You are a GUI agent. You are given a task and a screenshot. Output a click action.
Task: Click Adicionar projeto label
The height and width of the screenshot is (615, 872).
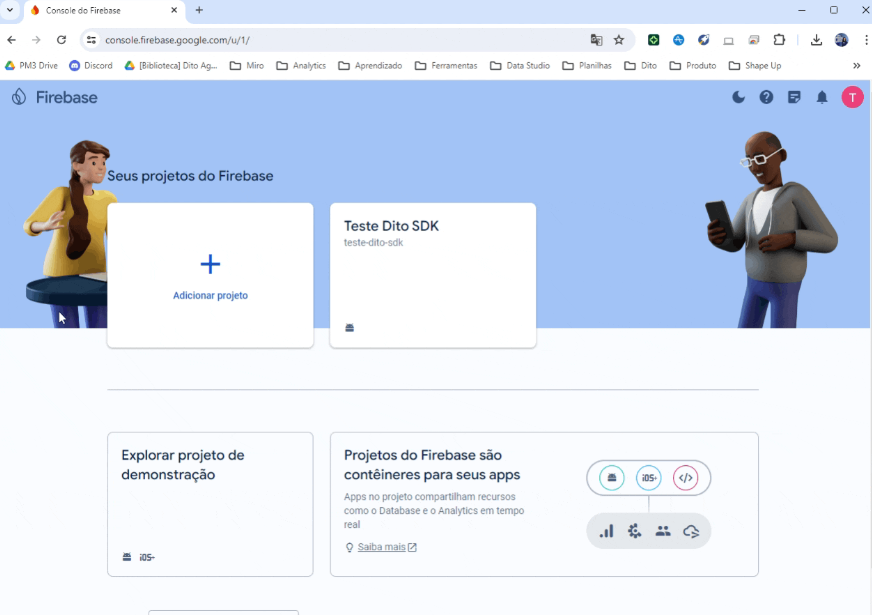[210, 295]
